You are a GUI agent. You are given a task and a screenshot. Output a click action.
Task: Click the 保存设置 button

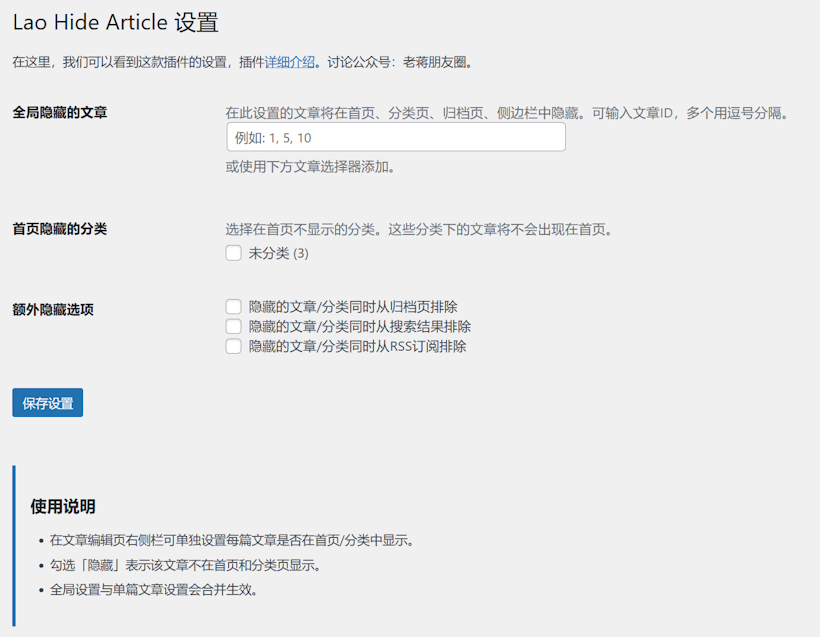click(47, 402)
